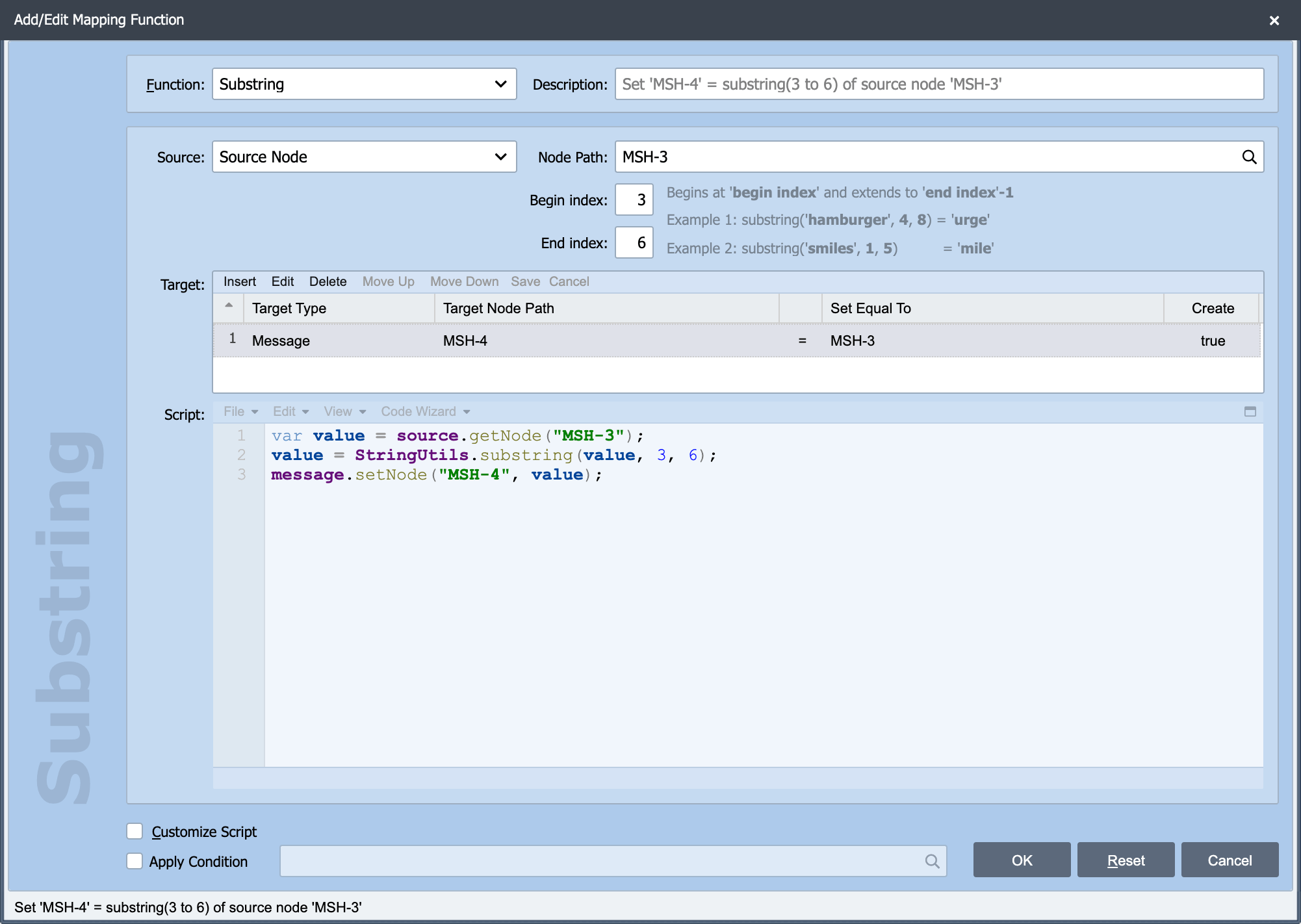Click the sort arrow in target table header
Image resolution: width=1301 pixels, height=924 pixels.
point(229,305)
